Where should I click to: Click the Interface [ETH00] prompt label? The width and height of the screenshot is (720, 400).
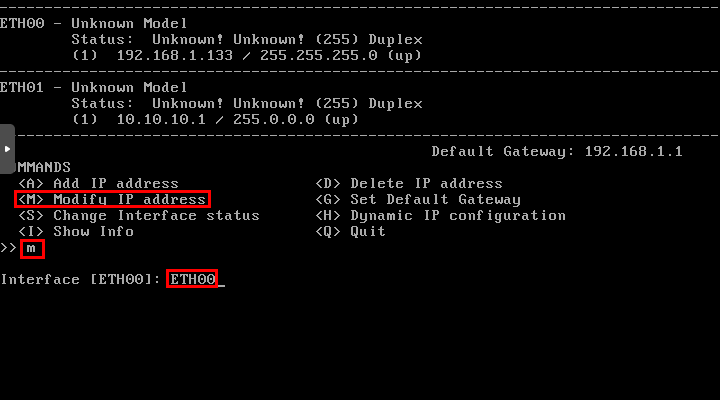point(80,279)
